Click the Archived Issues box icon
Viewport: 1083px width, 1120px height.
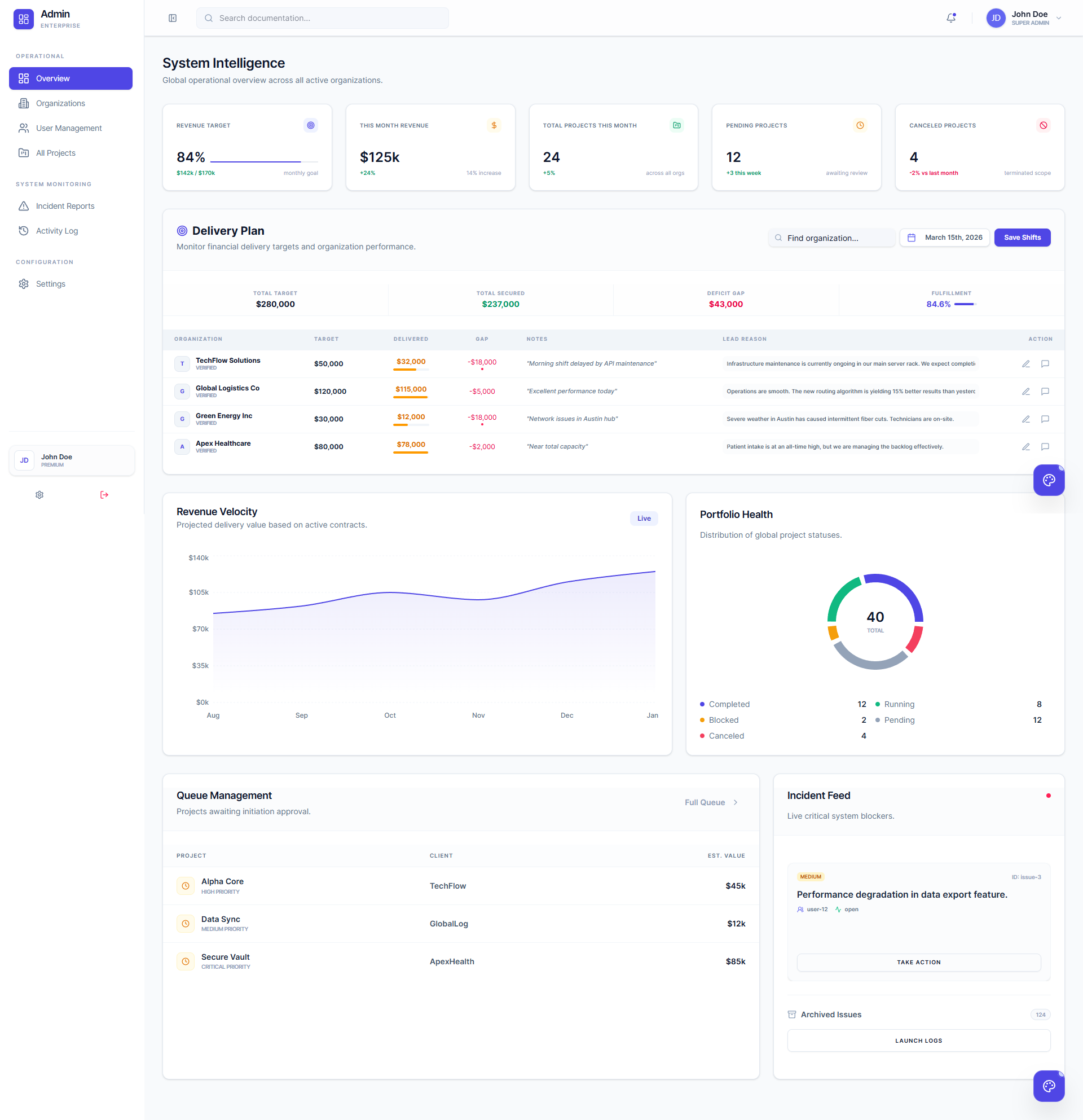coord(792,1015)
